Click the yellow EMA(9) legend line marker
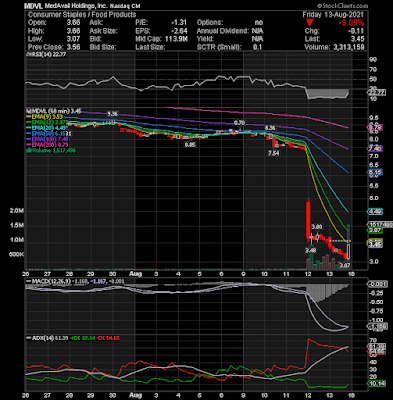 (29, 116)
